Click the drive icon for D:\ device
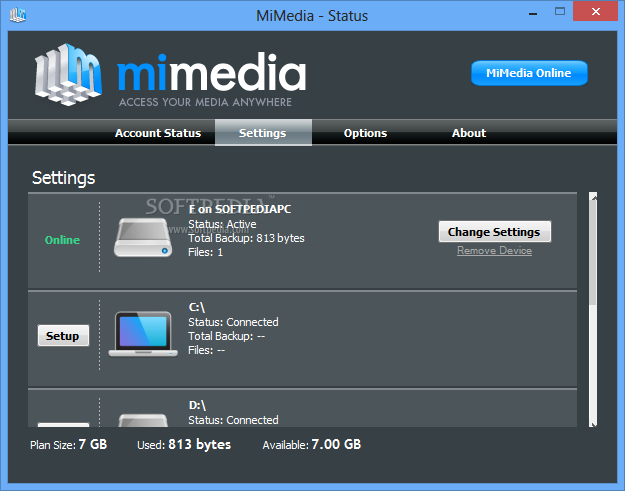625x491 pixels. coord(143,420)
